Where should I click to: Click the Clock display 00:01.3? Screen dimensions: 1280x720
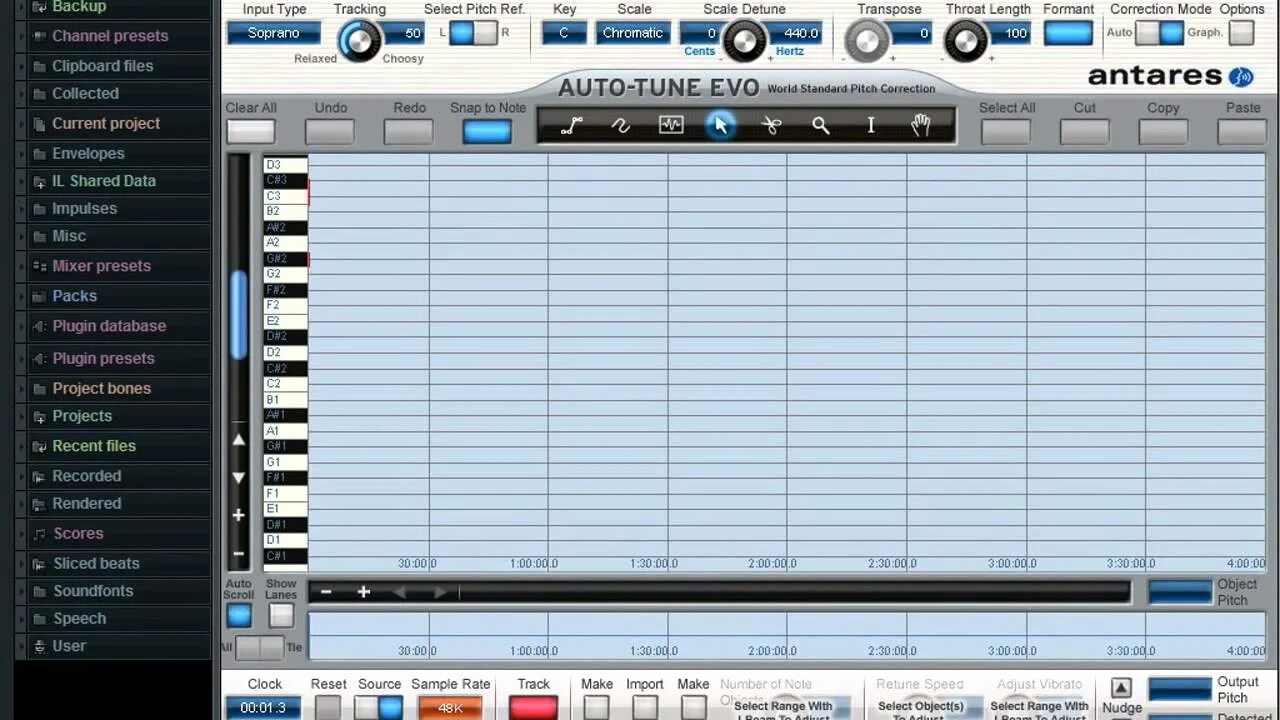click(263, 708)
